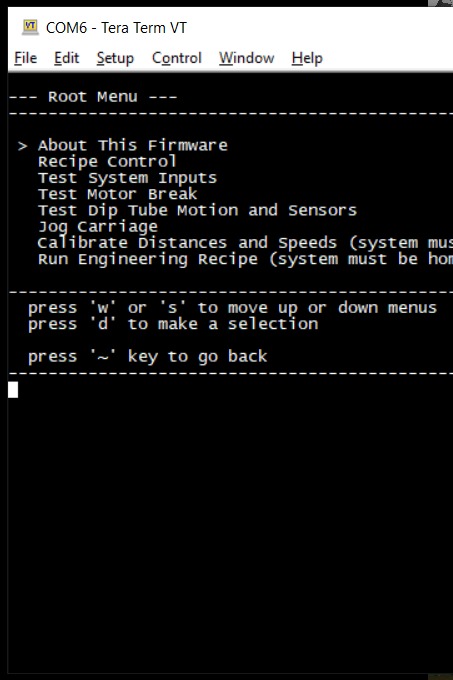This screenshot has height=680, width=453.
Task: Click the 'Jog Carriage' terminal line
Action: click(98, 227)
